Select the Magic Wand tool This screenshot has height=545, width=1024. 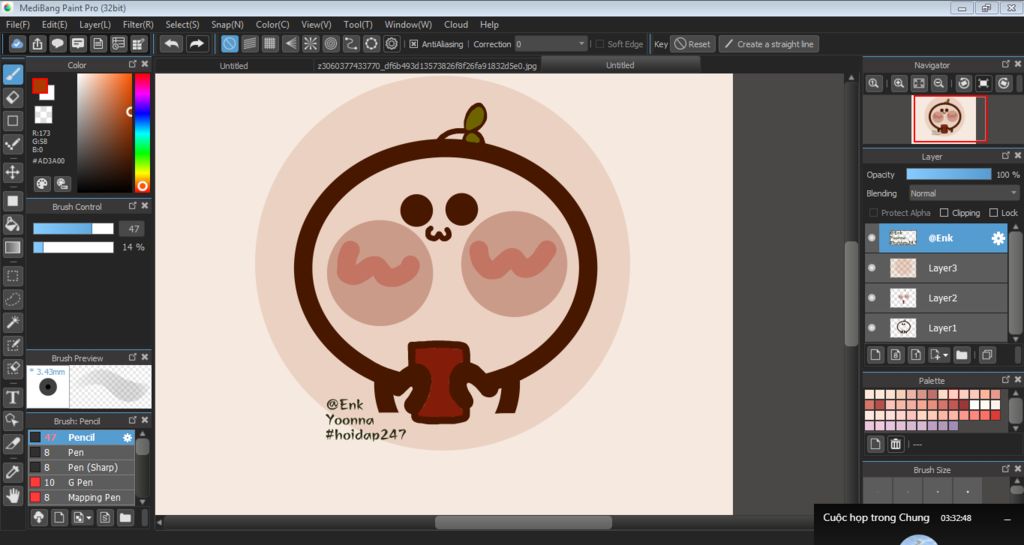[12, 322]
